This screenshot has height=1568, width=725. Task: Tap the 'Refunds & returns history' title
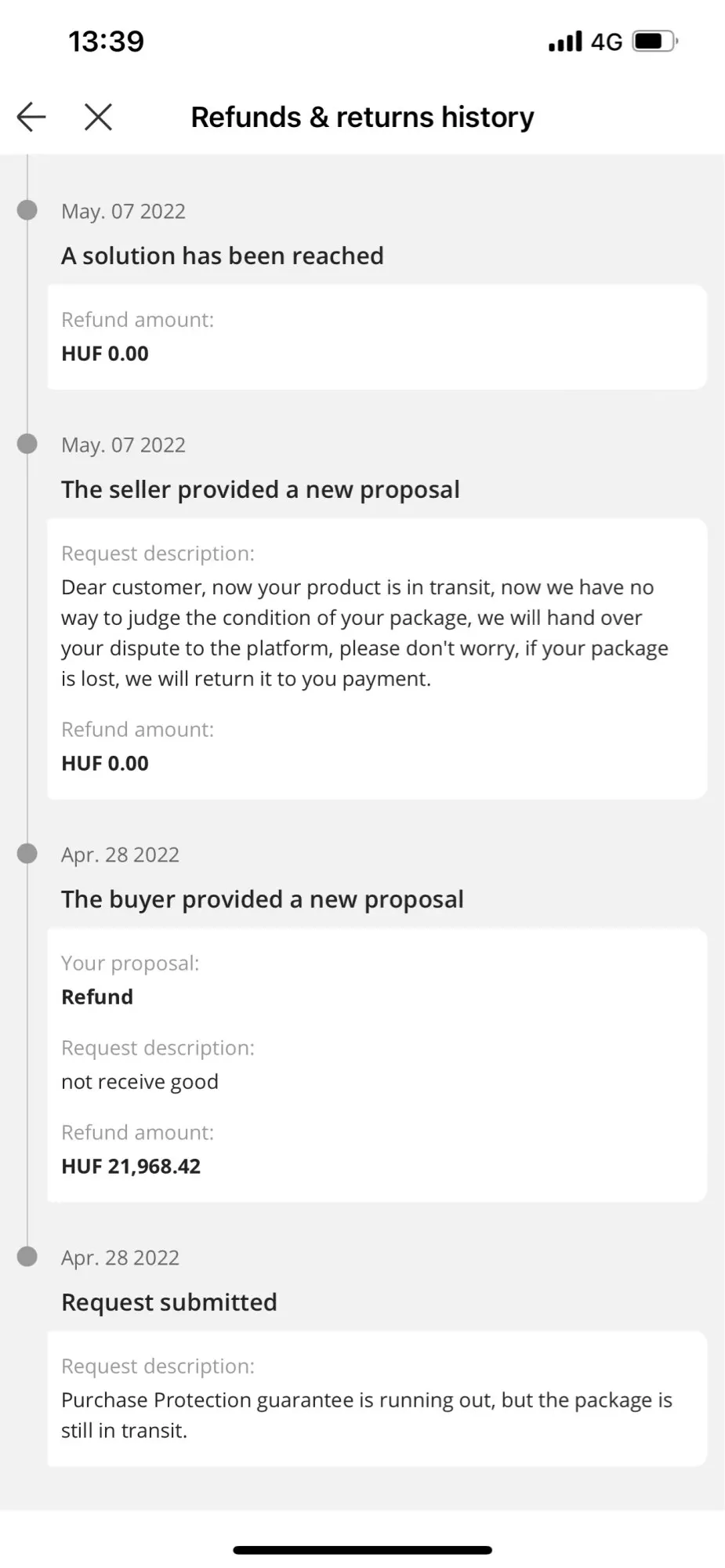point(362,117)
